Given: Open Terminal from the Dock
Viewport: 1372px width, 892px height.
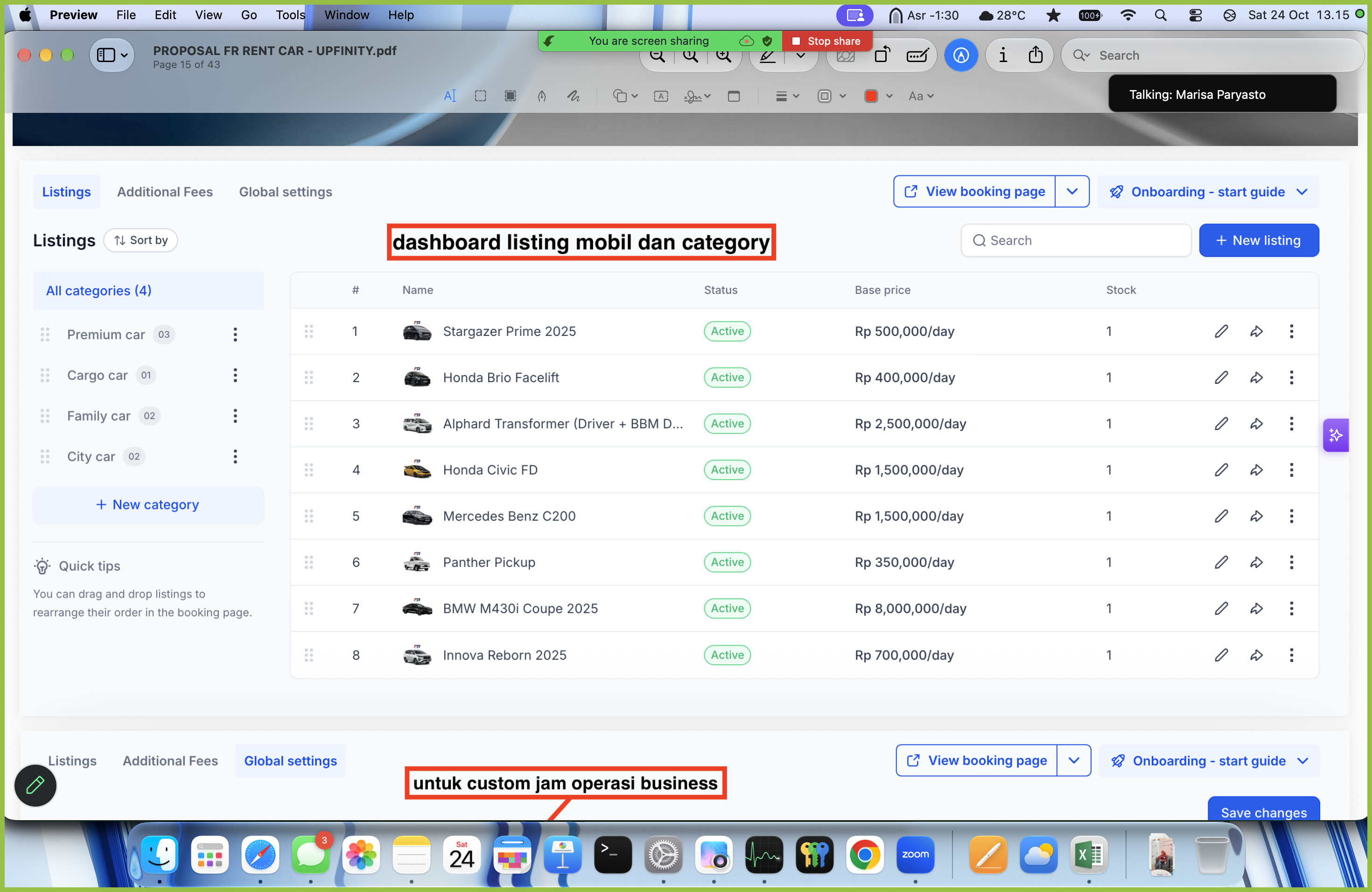Looking at the screenshot, I should click(612, 855).
